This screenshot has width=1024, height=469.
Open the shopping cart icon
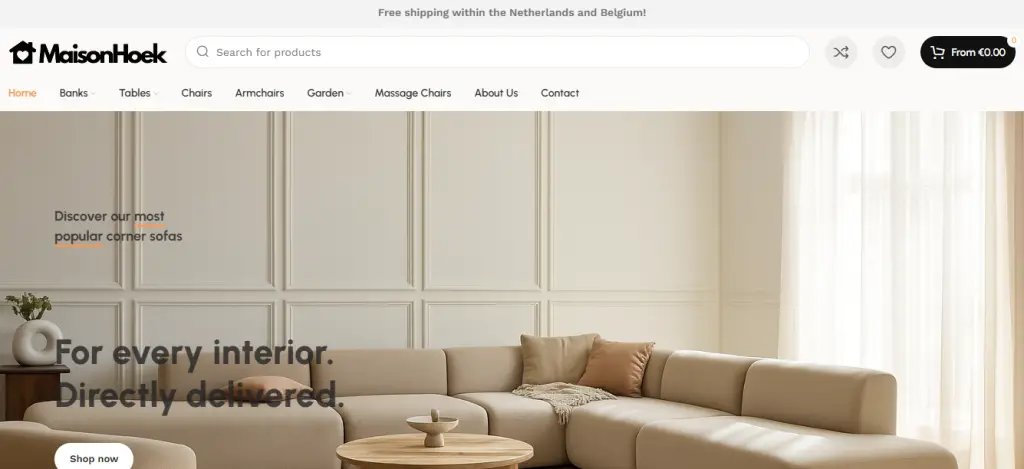pyautogui.click(x=937, y=52)
